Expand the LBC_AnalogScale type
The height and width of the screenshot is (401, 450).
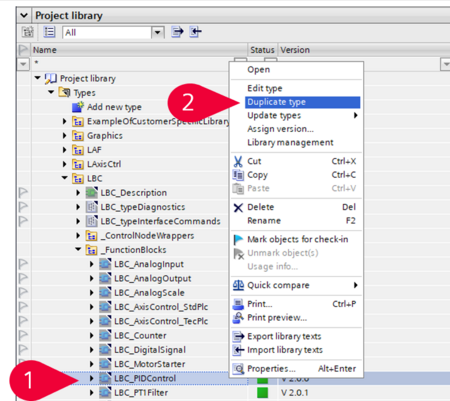[x=92, y=293]
